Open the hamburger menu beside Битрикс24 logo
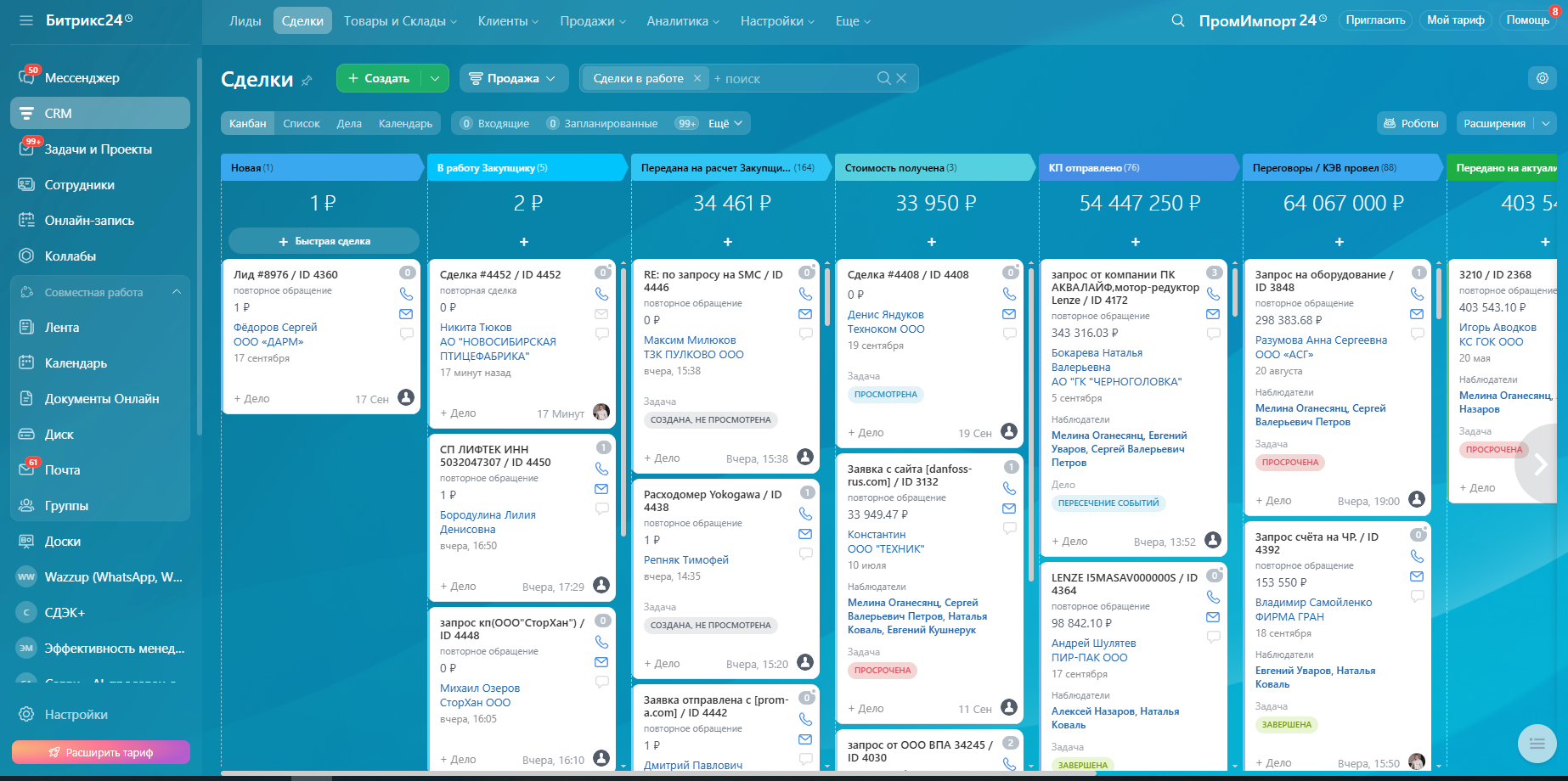This screenshot has width=1568, height=781. (26, 20)
